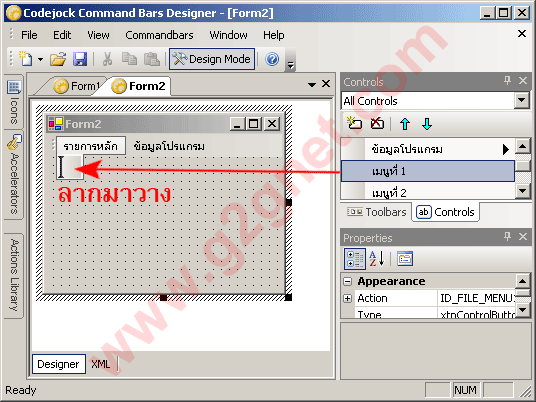Select the Toolbars panel tab
This screenshot has height=402, width=536.
pos(376,212)
